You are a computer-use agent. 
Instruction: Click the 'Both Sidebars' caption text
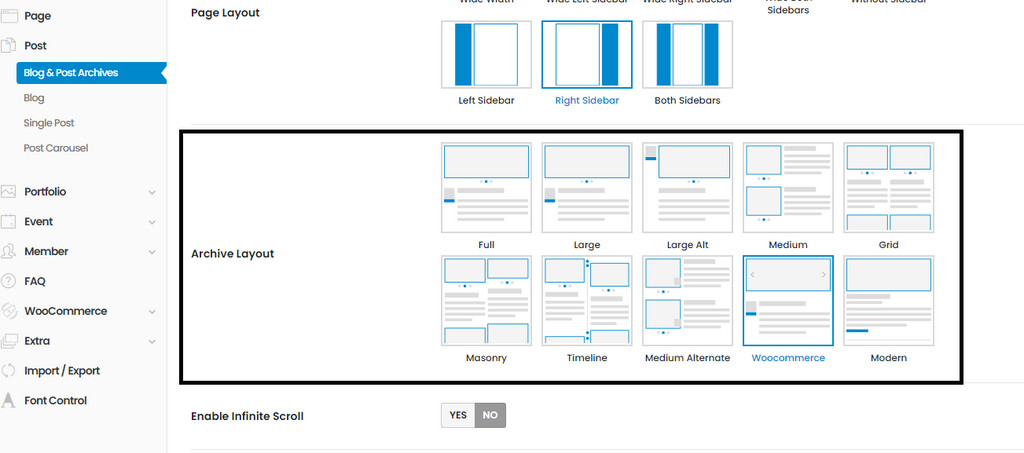[x=687, y=101]
